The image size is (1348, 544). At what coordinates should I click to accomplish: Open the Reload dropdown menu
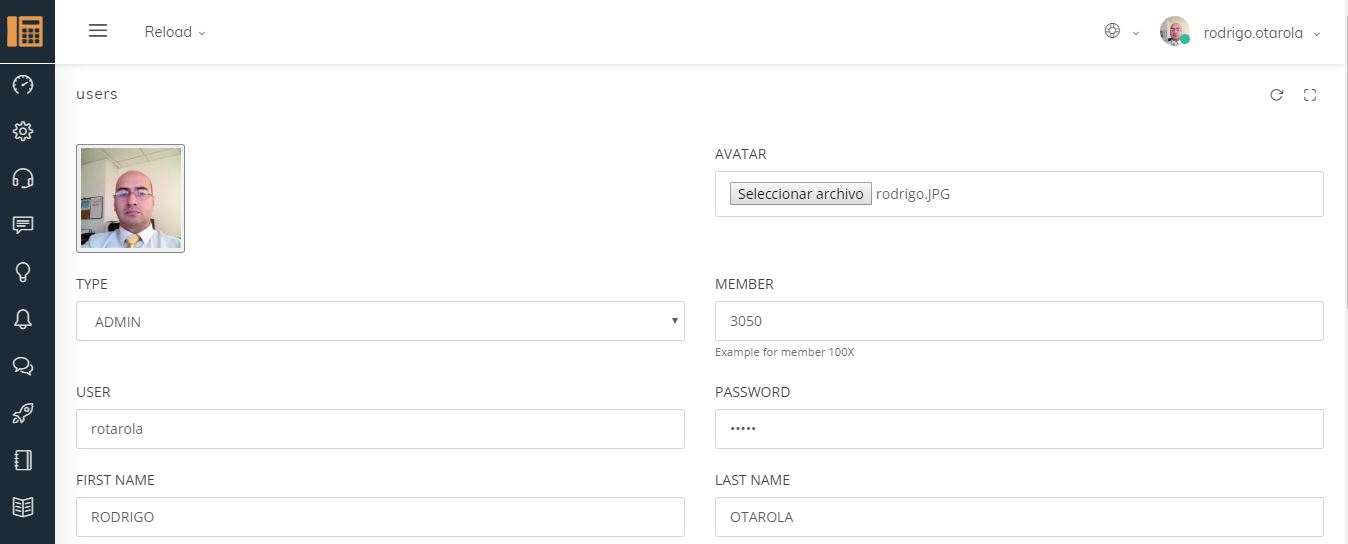[x=175, y=32]
